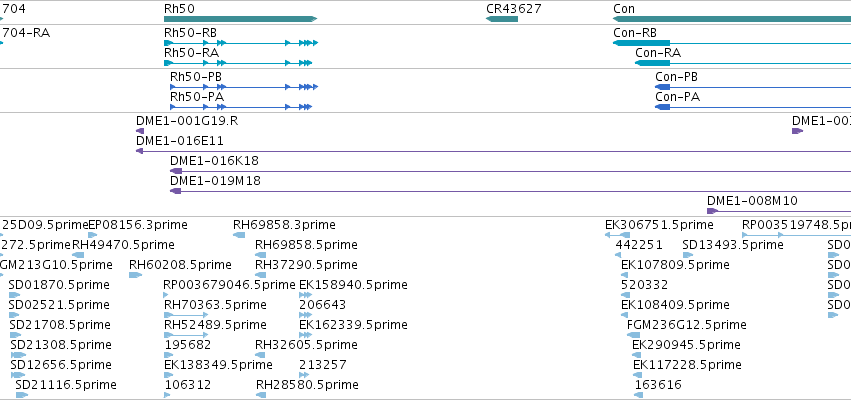Open the Con-RB transcript label
This screenshot has height=400, width=851.
pos(635,33)
